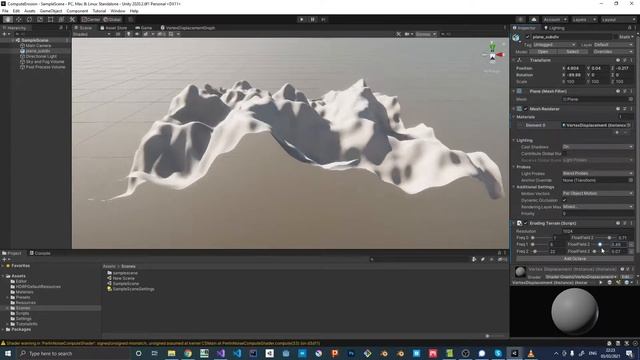Open the GameObject menu
This screenshot has height=360, width=640.
51,11
